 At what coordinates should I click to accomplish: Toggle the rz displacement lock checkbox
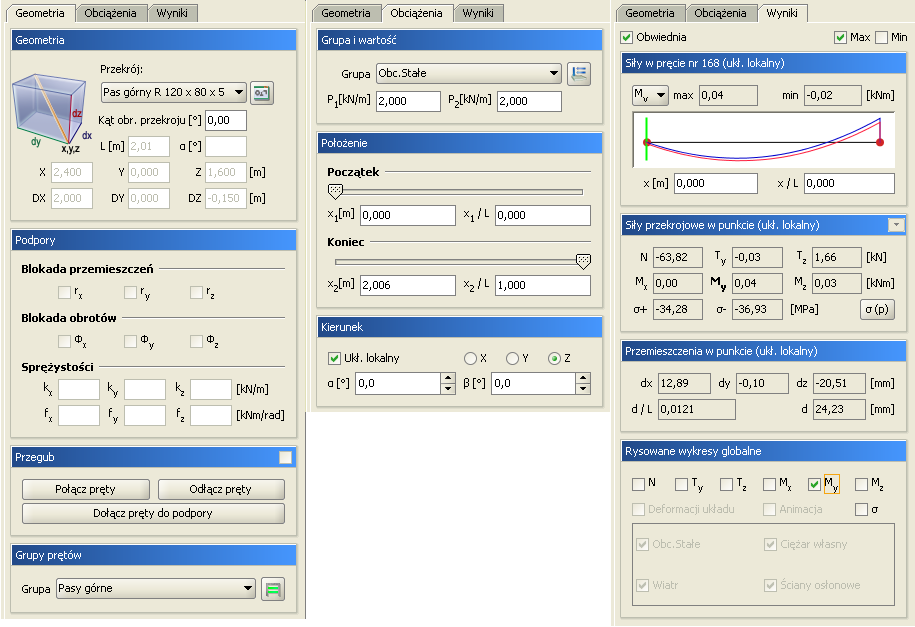click(x=196, y=292)
